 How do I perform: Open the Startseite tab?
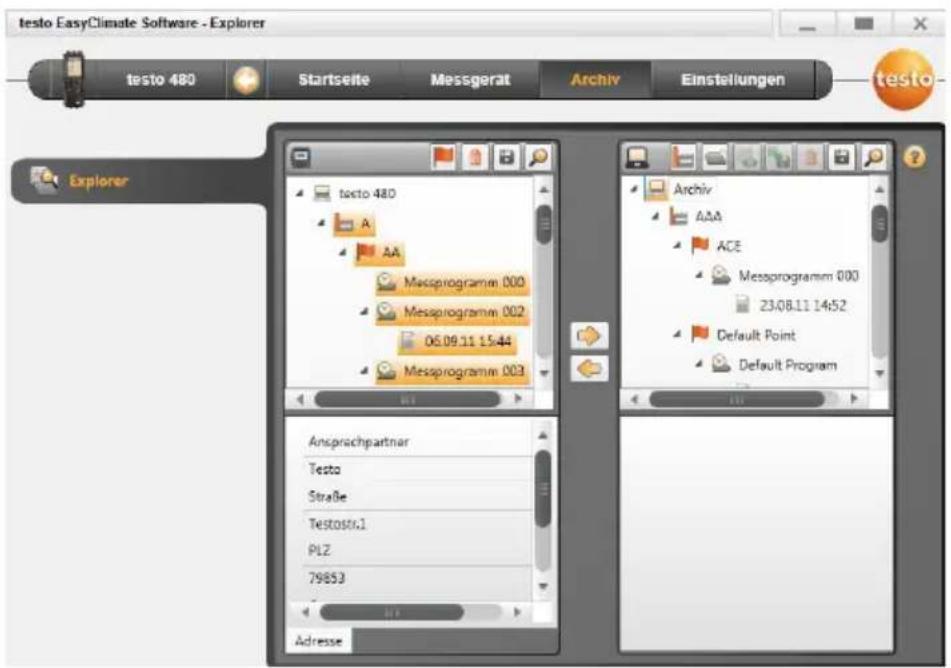(x=334, y=80)
